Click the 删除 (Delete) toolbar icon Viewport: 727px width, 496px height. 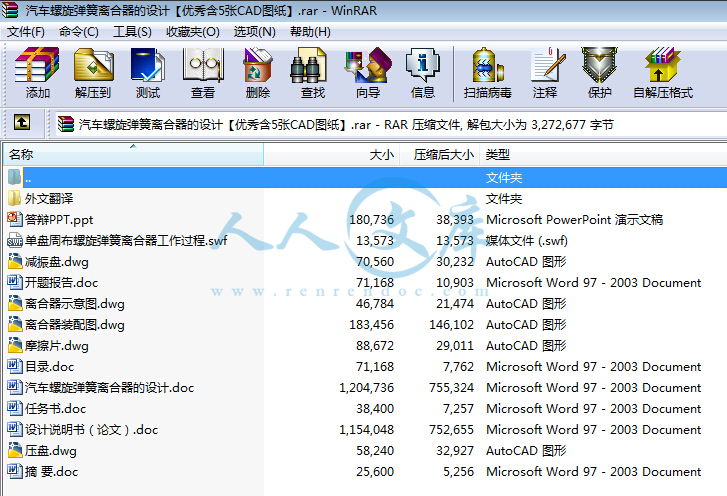[x=258, y=65]
